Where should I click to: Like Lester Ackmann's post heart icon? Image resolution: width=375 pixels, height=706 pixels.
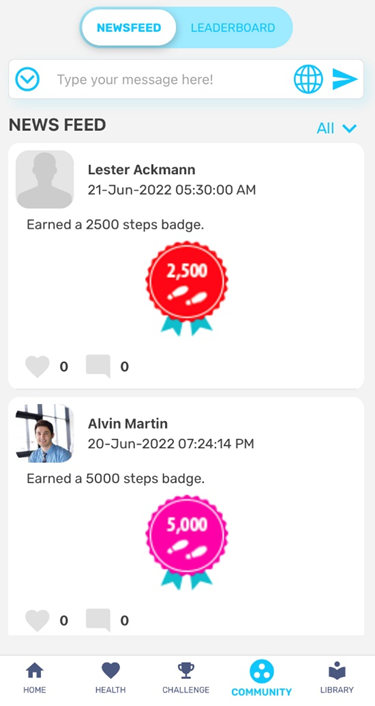pos(37,367)
